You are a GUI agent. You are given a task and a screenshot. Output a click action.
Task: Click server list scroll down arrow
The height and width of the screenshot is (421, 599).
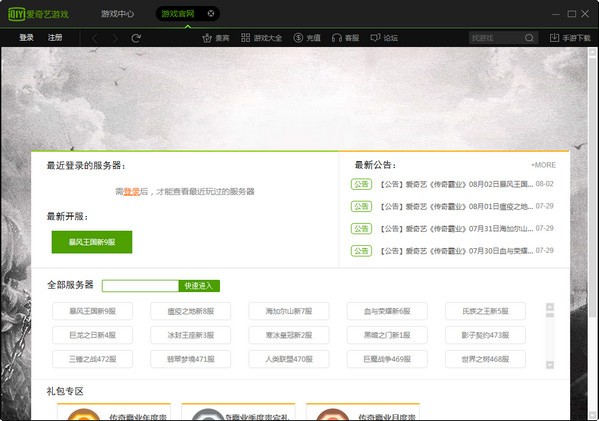[x=550, y=365]
